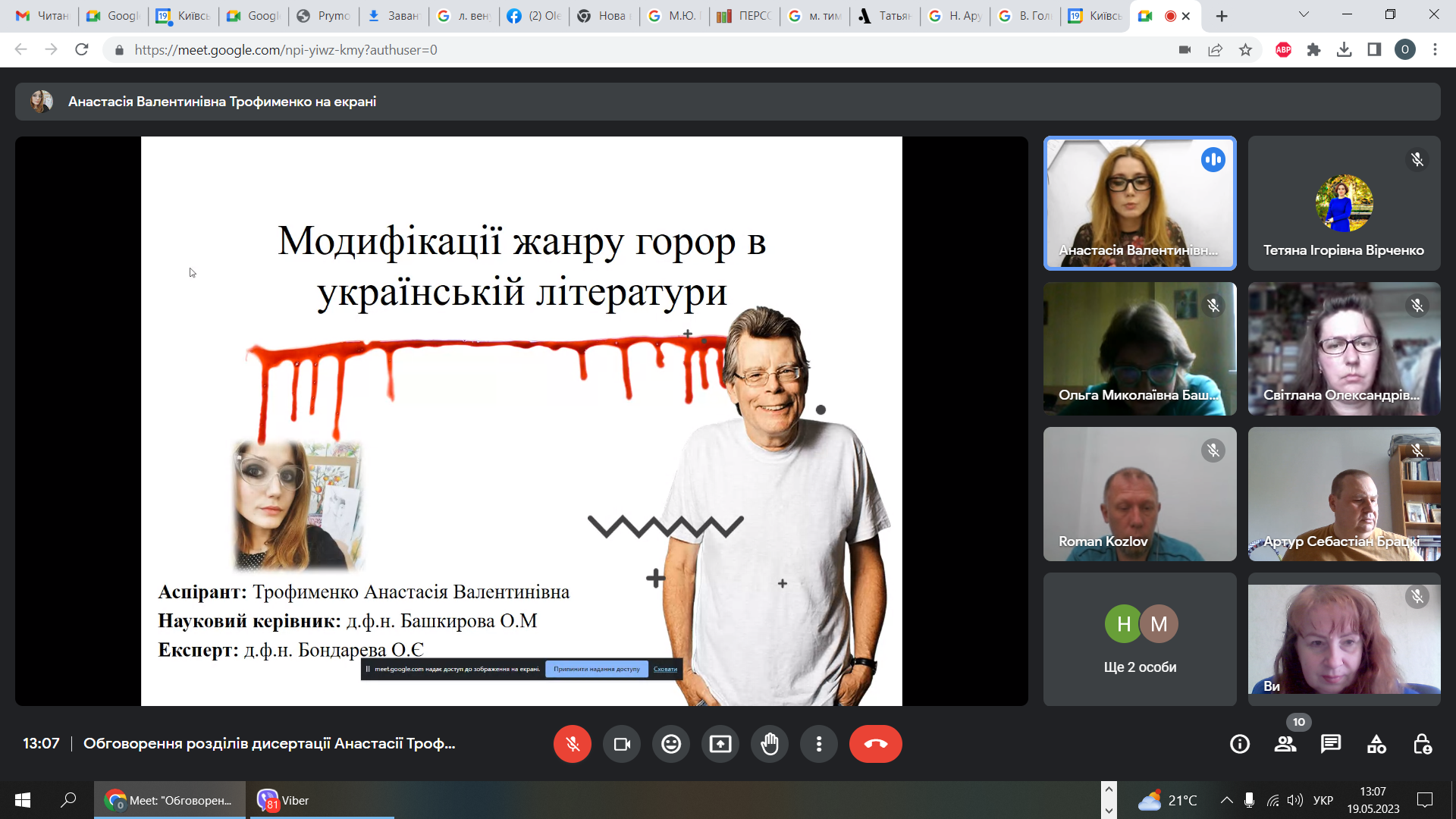
Task: Show the participants people panel
Action: (1285, 744)
